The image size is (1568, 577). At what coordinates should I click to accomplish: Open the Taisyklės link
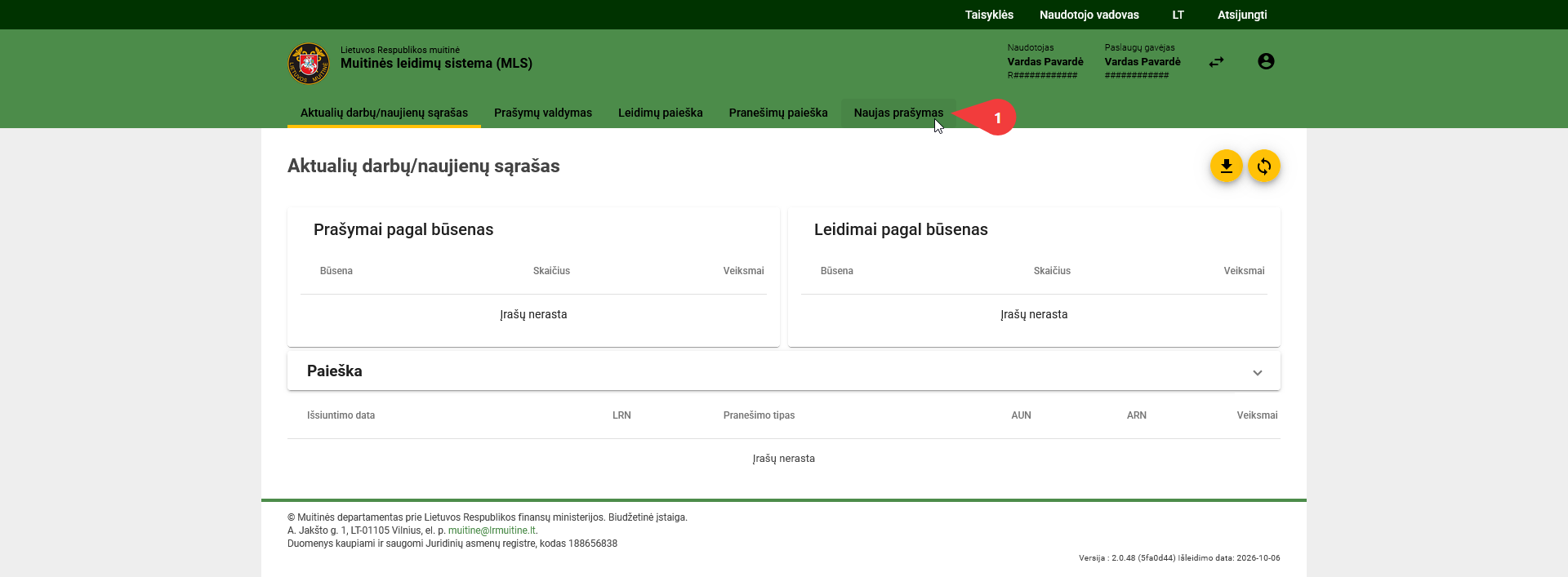(989, 15)
